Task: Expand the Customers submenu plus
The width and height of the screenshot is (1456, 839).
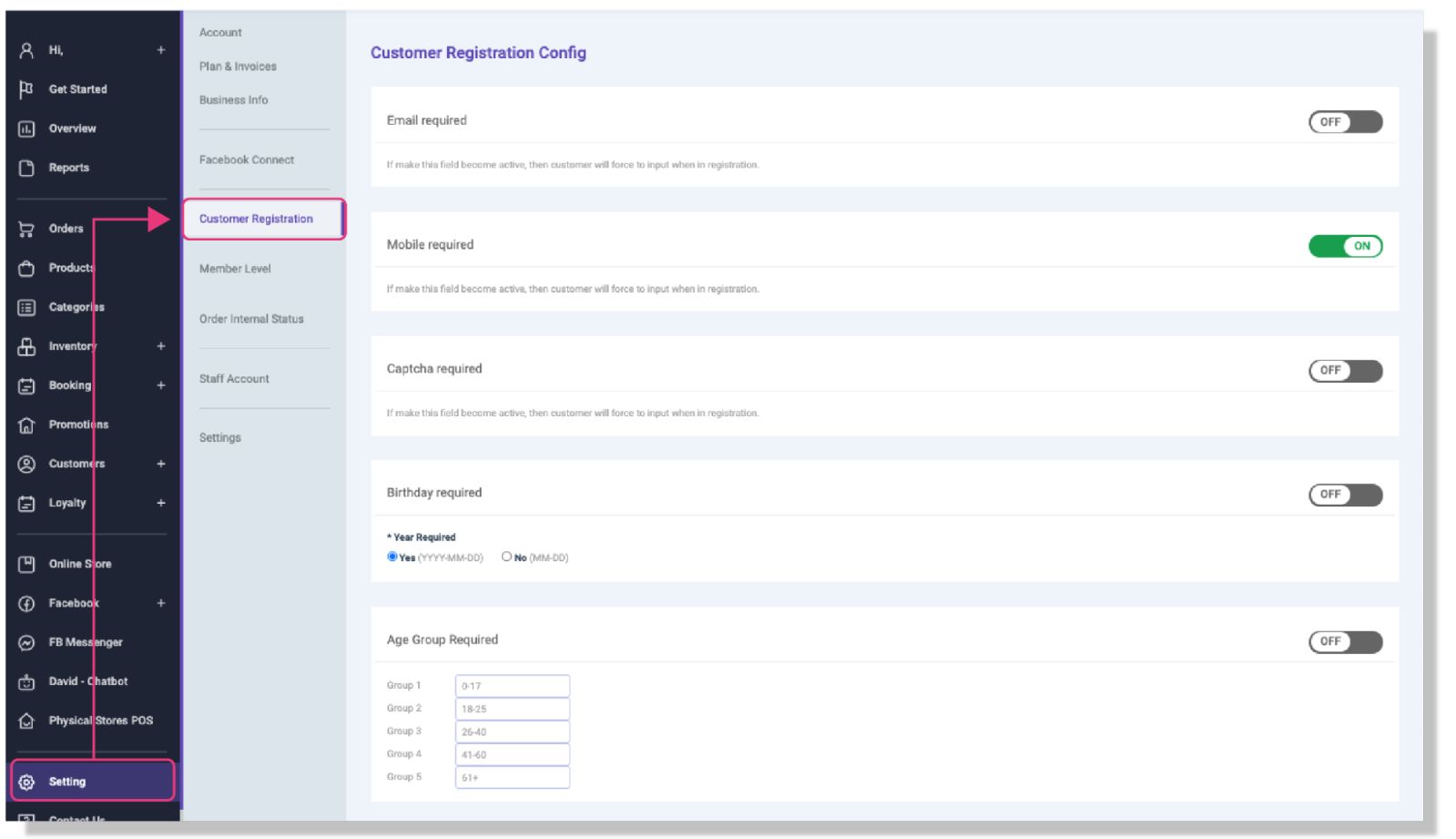Action: click(x=161, y=464)
